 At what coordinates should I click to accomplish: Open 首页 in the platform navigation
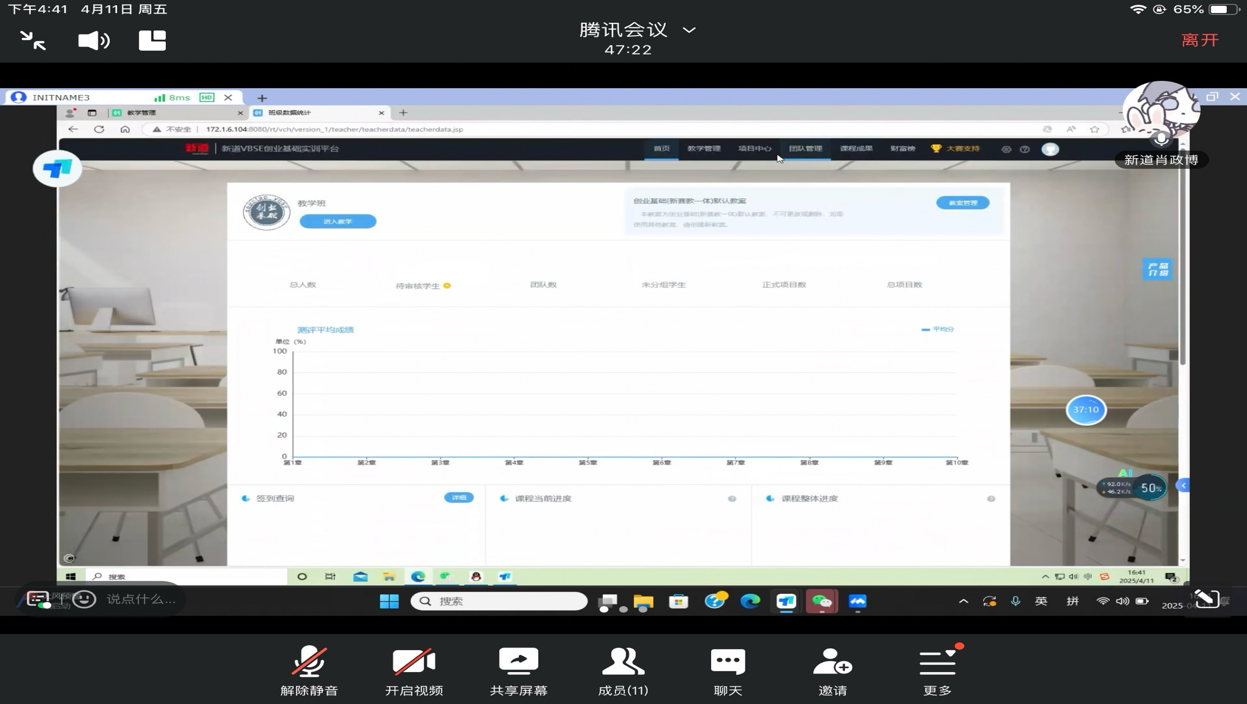tap(661, 149)
